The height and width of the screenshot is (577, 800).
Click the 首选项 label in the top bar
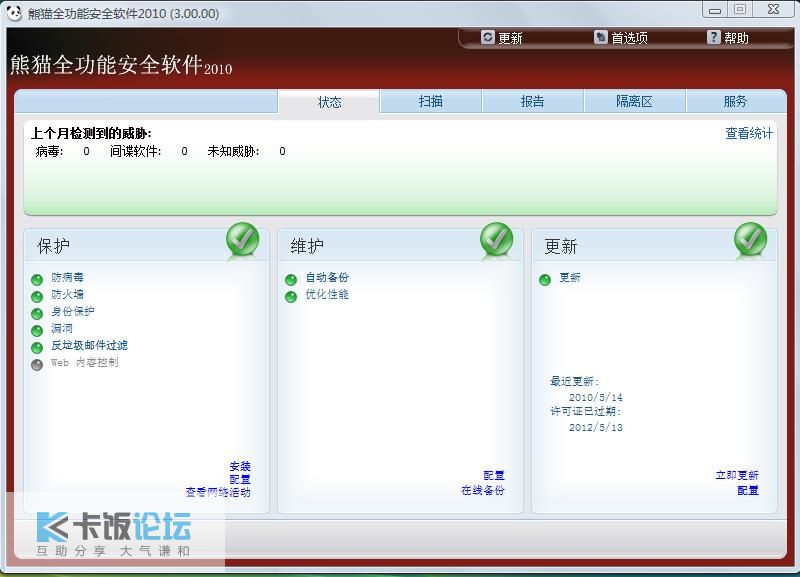point(630,38)
